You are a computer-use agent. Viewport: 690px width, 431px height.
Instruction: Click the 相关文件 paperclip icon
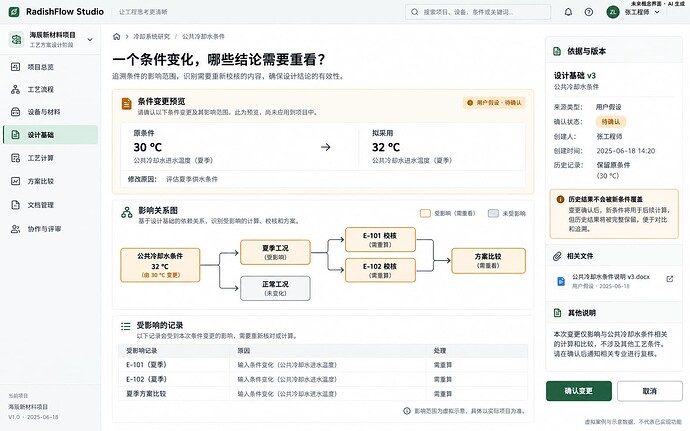[x=557, y=256]
